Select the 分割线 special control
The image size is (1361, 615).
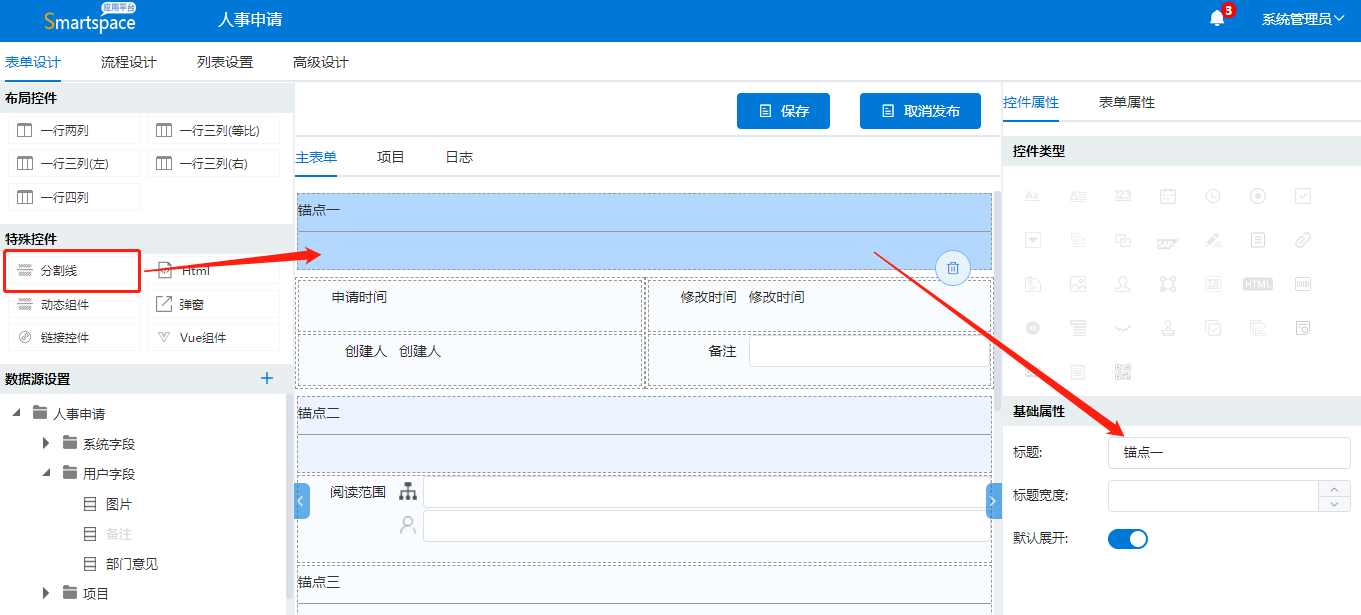click(75, 271)
